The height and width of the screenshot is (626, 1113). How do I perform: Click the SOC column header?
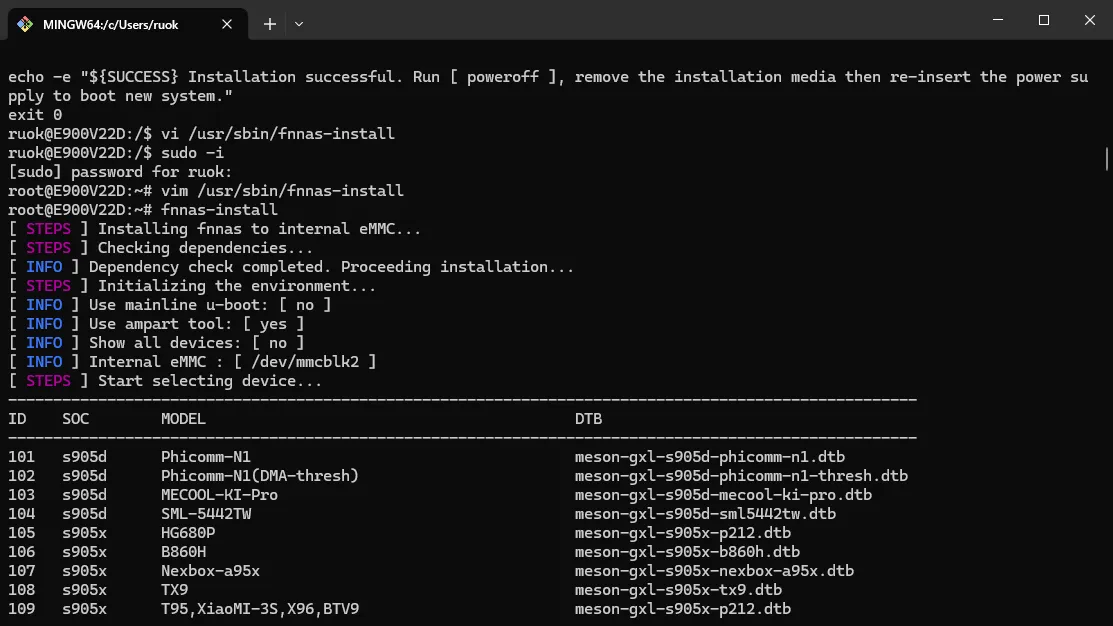tap(75, 419)
